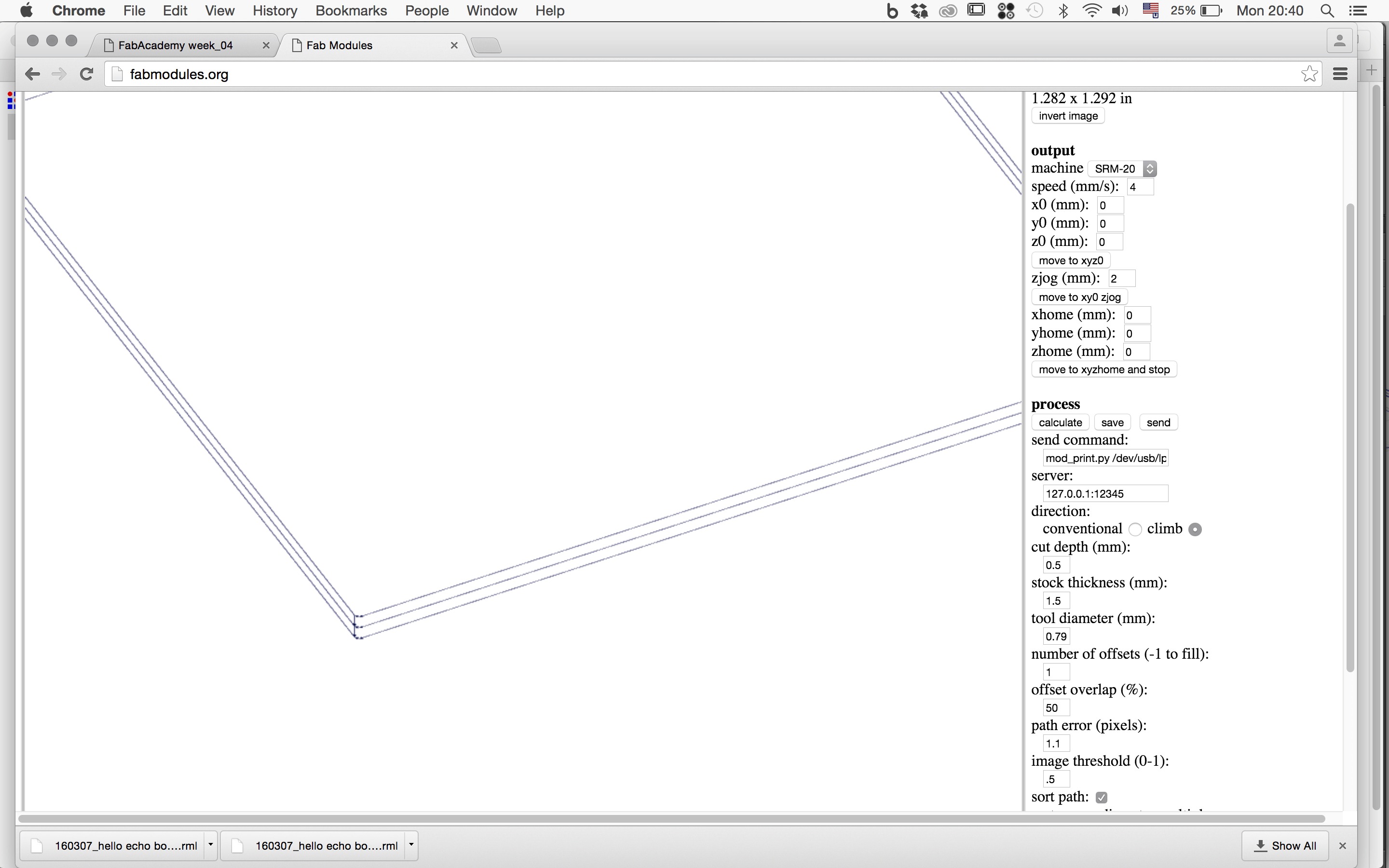Click the invert image button
1389x868 pixels.
1068,116
